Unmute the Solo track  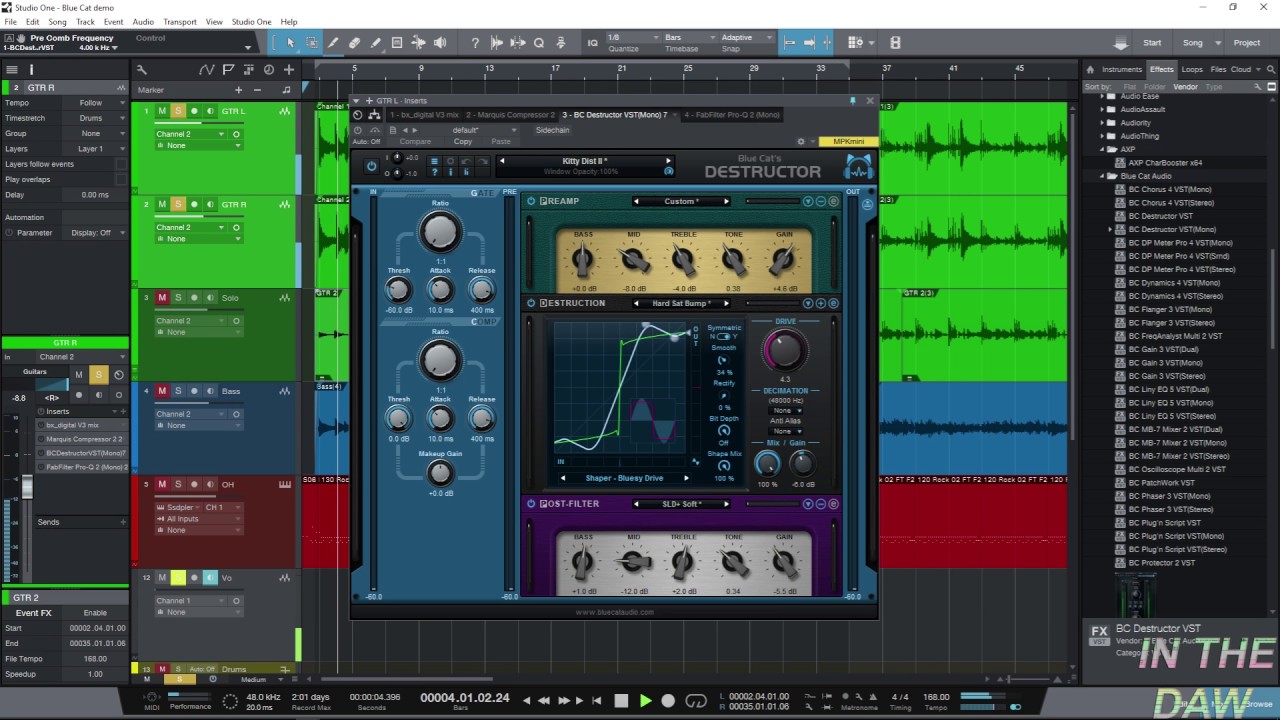coord(162,298)
